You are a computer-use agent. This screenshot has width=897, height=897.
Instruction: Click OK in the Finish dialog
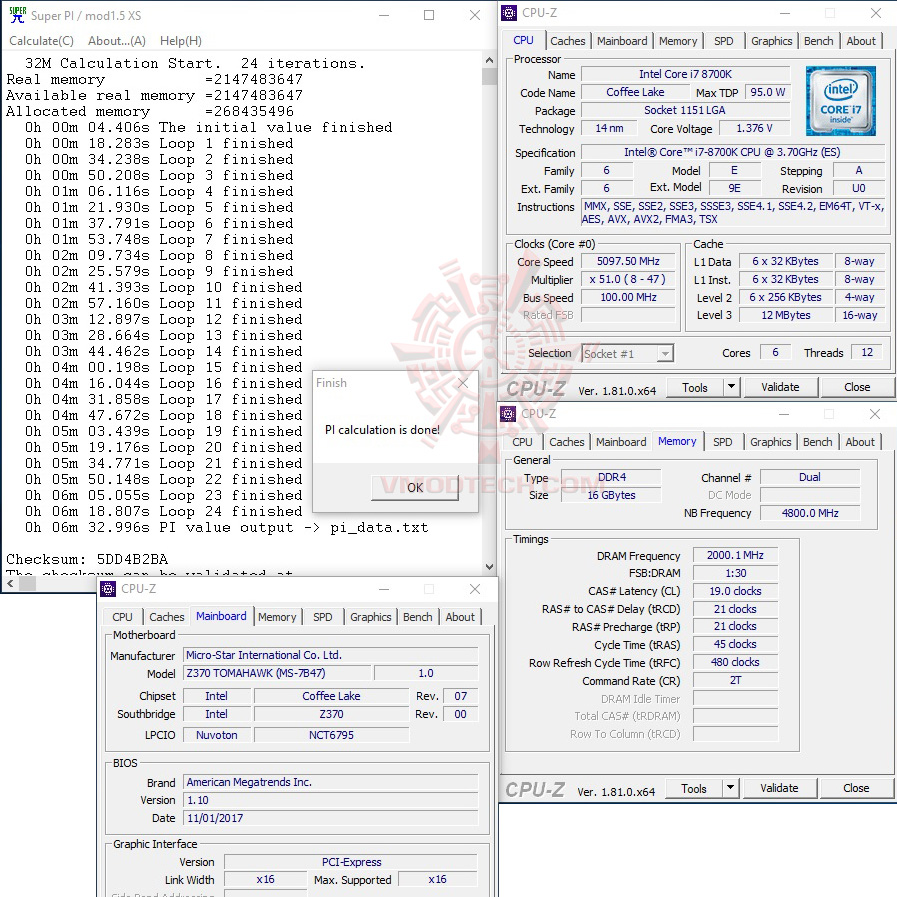[415, 487]
